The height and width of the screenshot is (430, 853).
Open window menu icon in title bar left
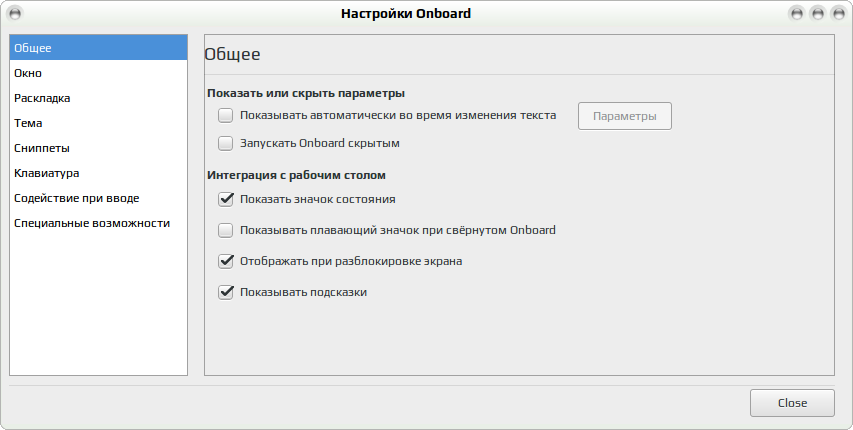15,13
